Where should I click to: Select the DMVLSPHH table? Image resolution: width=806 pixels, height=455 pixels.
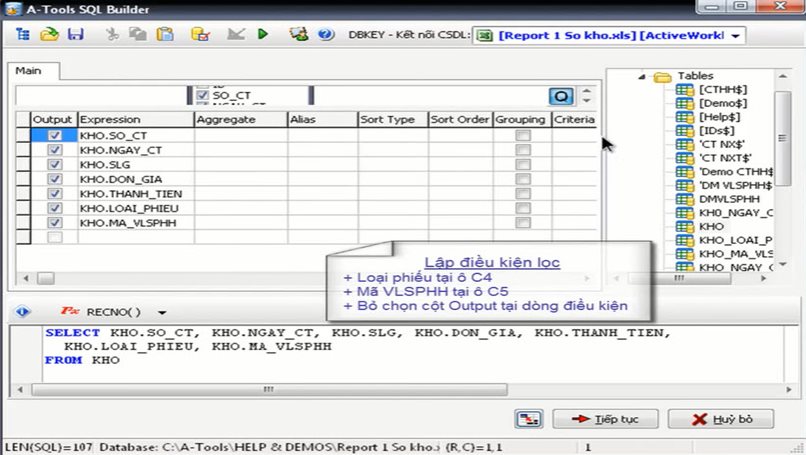(729, 199)
